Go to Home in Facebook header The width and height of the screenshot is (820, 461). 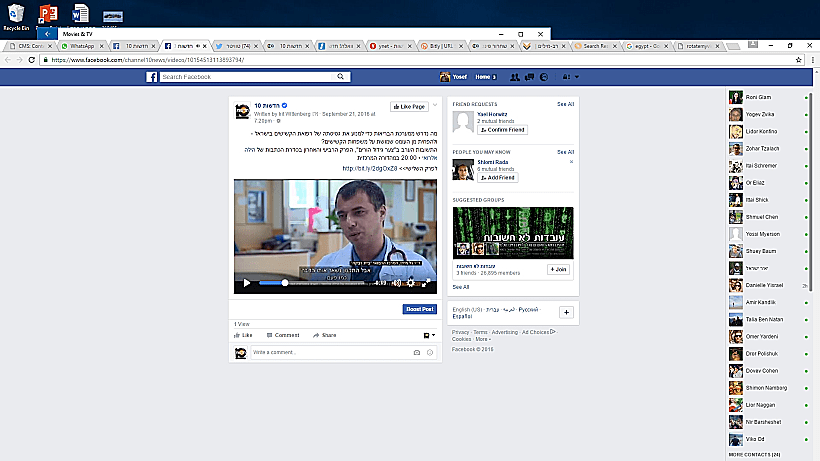click(484, 77)
